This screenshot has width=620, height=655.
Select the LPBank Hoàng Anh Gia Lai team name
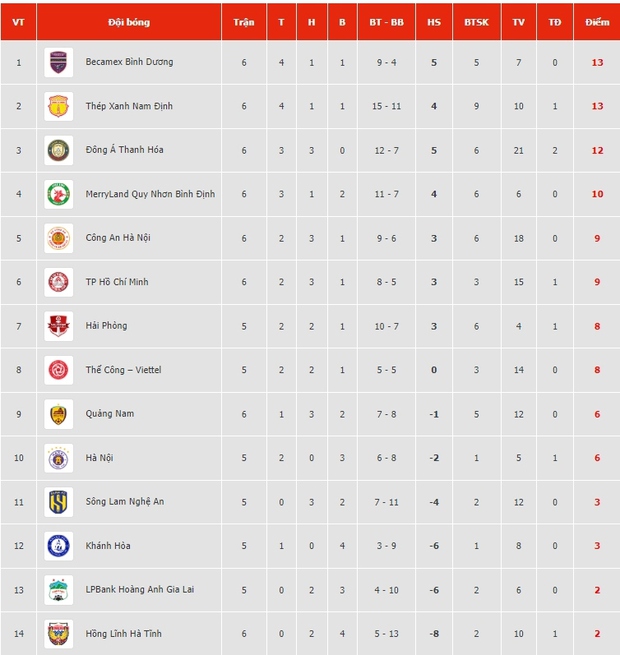click(x=140, y=590)
